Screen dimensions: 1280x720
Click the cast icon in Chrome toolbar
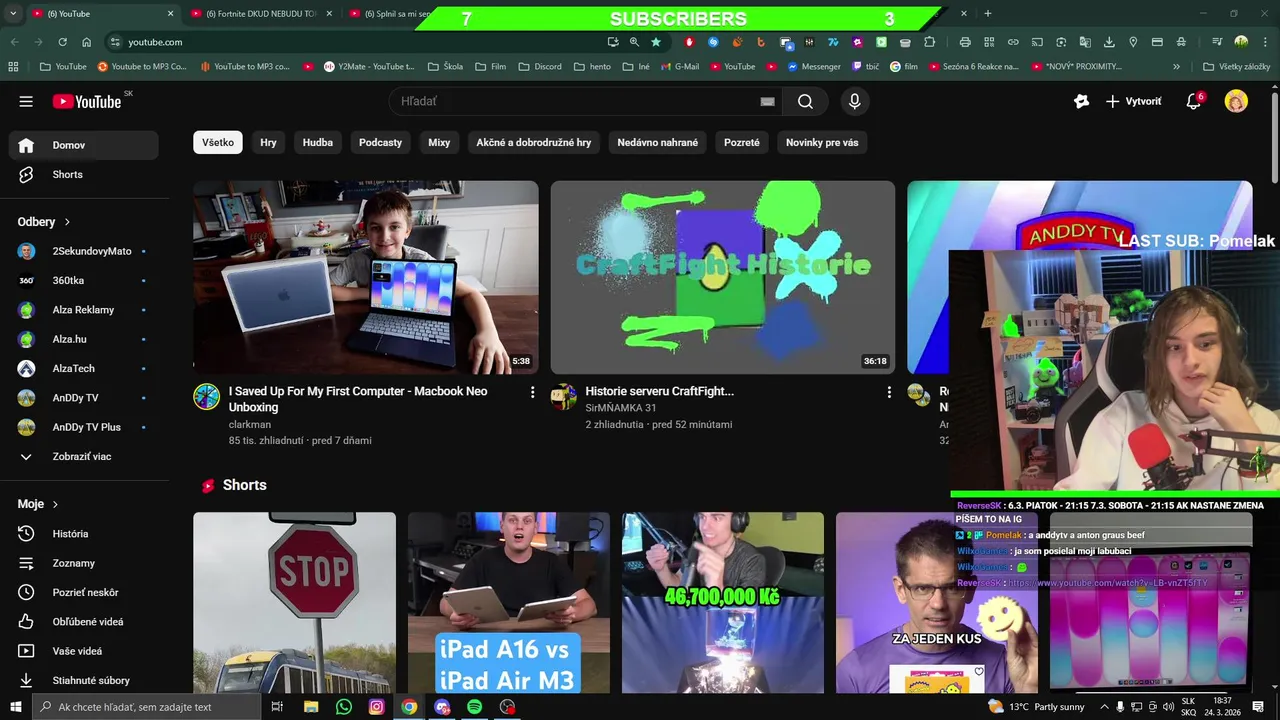tap(1037, 42)
